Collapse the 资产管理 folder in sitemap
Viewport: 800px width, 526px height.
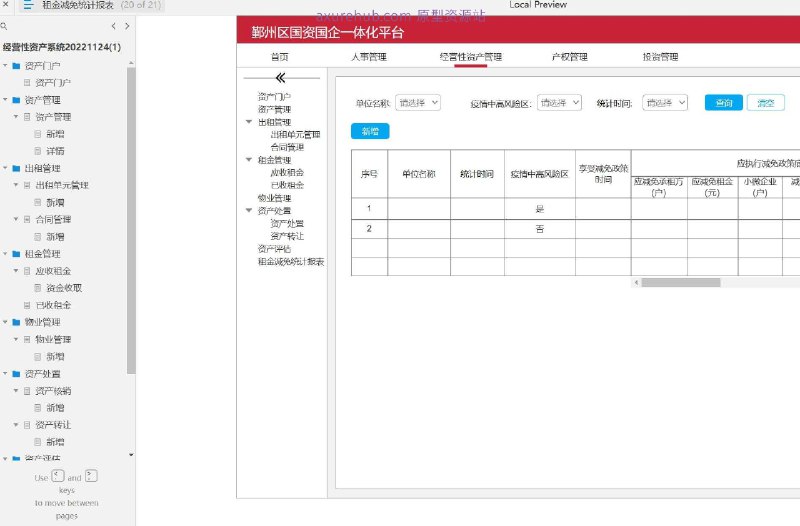coord(5,99)
